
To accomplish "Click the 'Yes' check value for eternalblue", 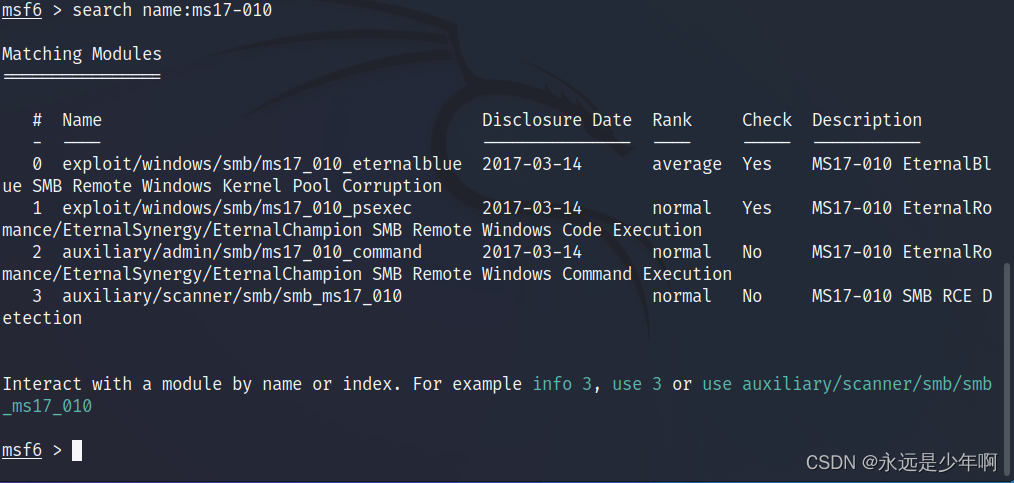I will [x=757, y=164].
